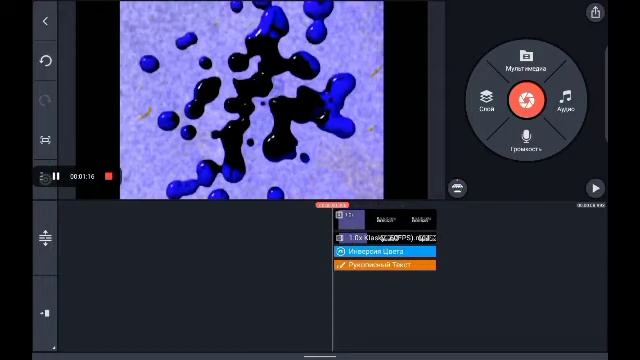Viewport: 640px width, 360px height.
Task: Go back using the left arrow
Action: pyautogui.click(x=45, y=22)
